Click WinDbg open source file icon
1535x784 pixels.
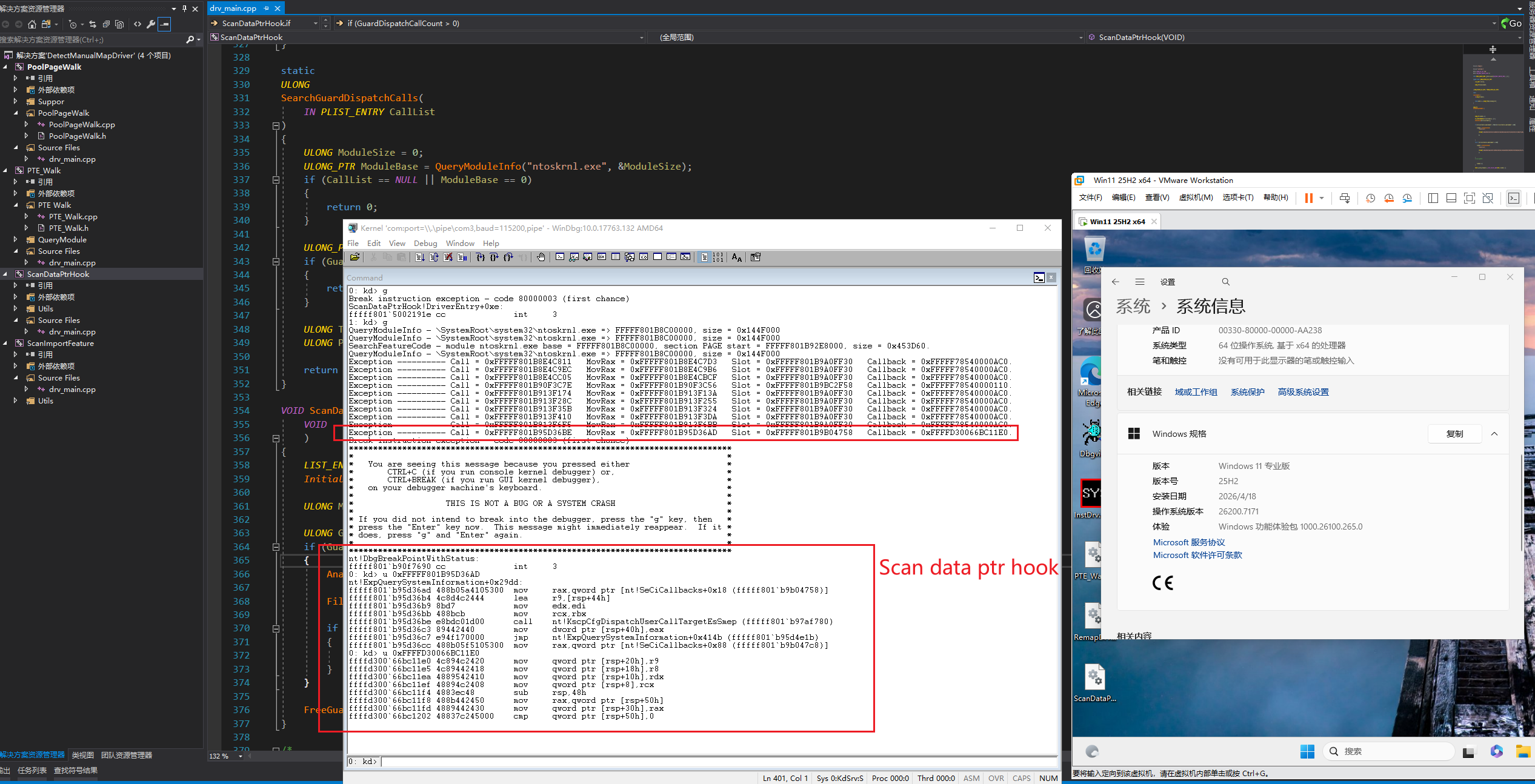[x=355, y=257]
